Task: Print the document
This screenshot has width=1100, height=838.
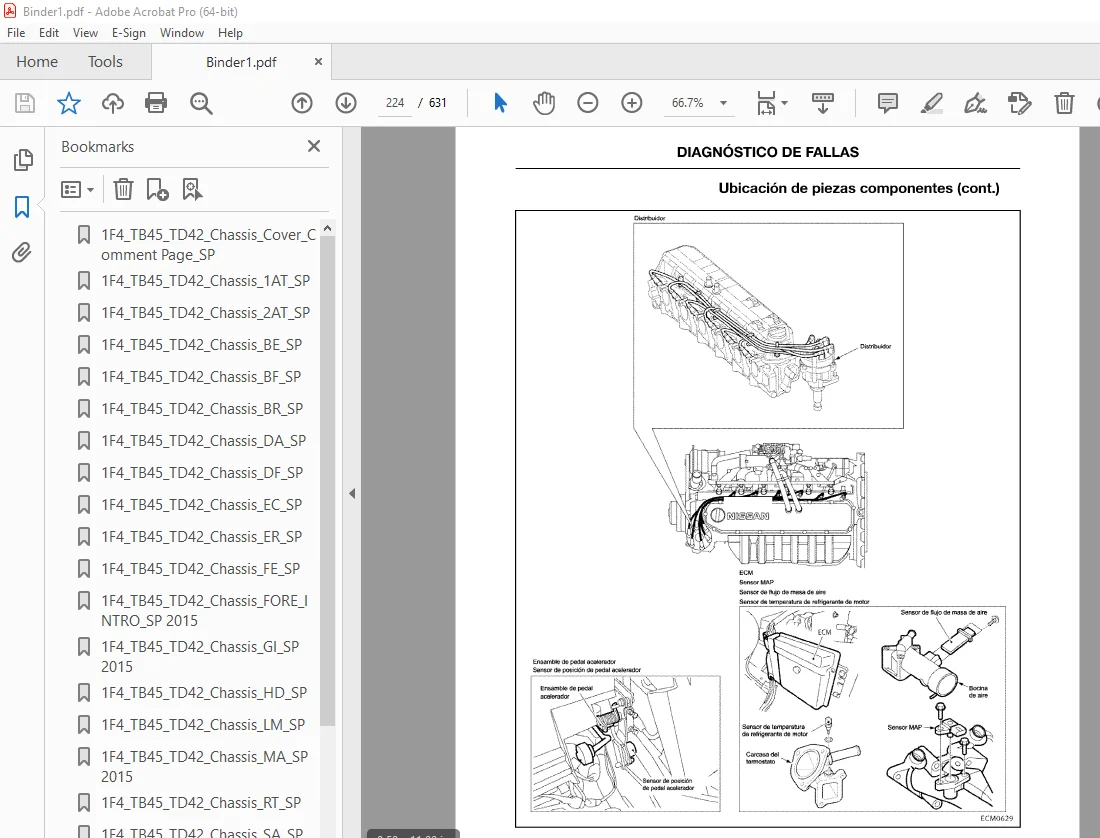Action: [156, 103]
